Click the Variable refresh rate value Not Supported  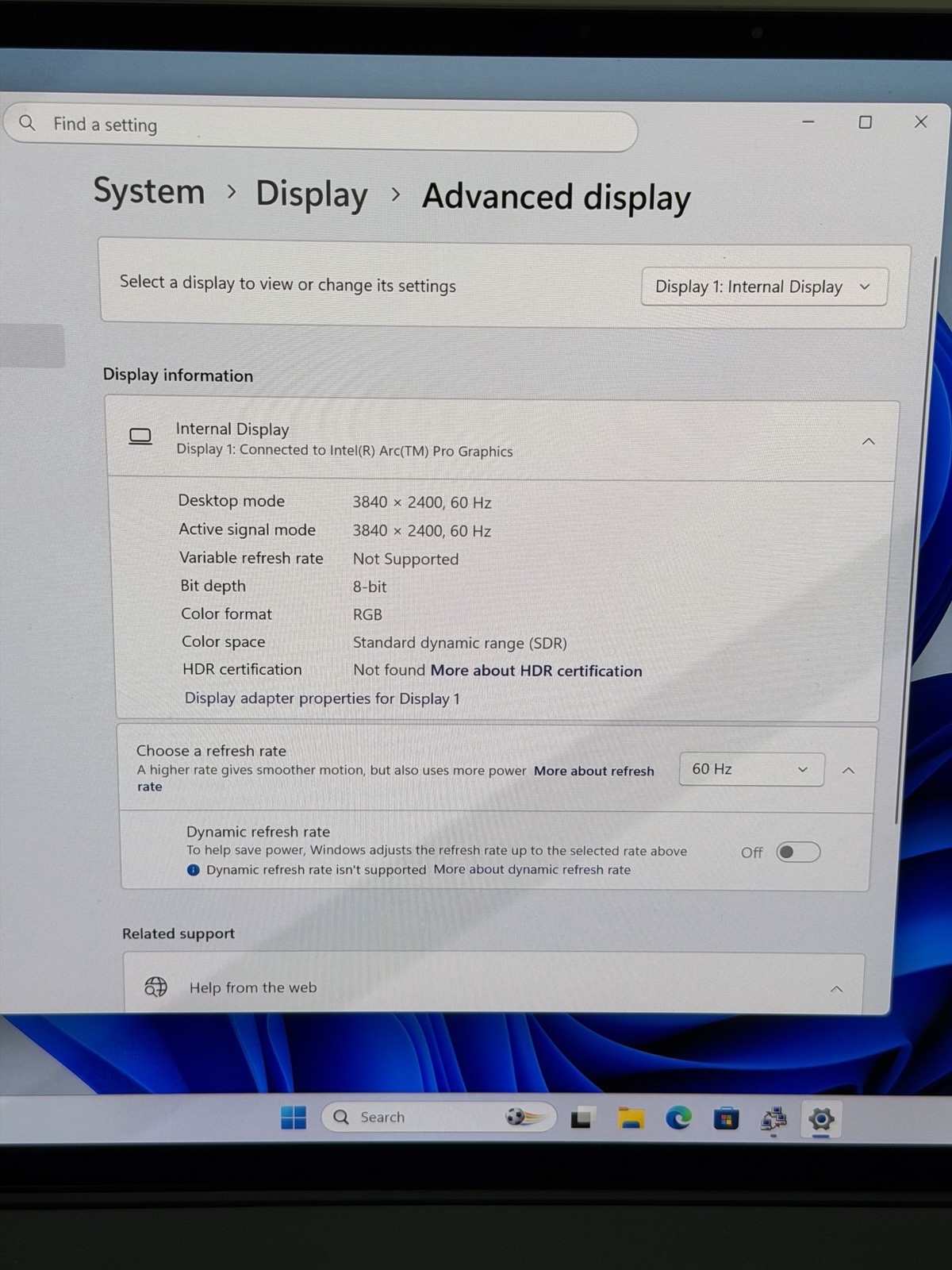tap(405, 559)
